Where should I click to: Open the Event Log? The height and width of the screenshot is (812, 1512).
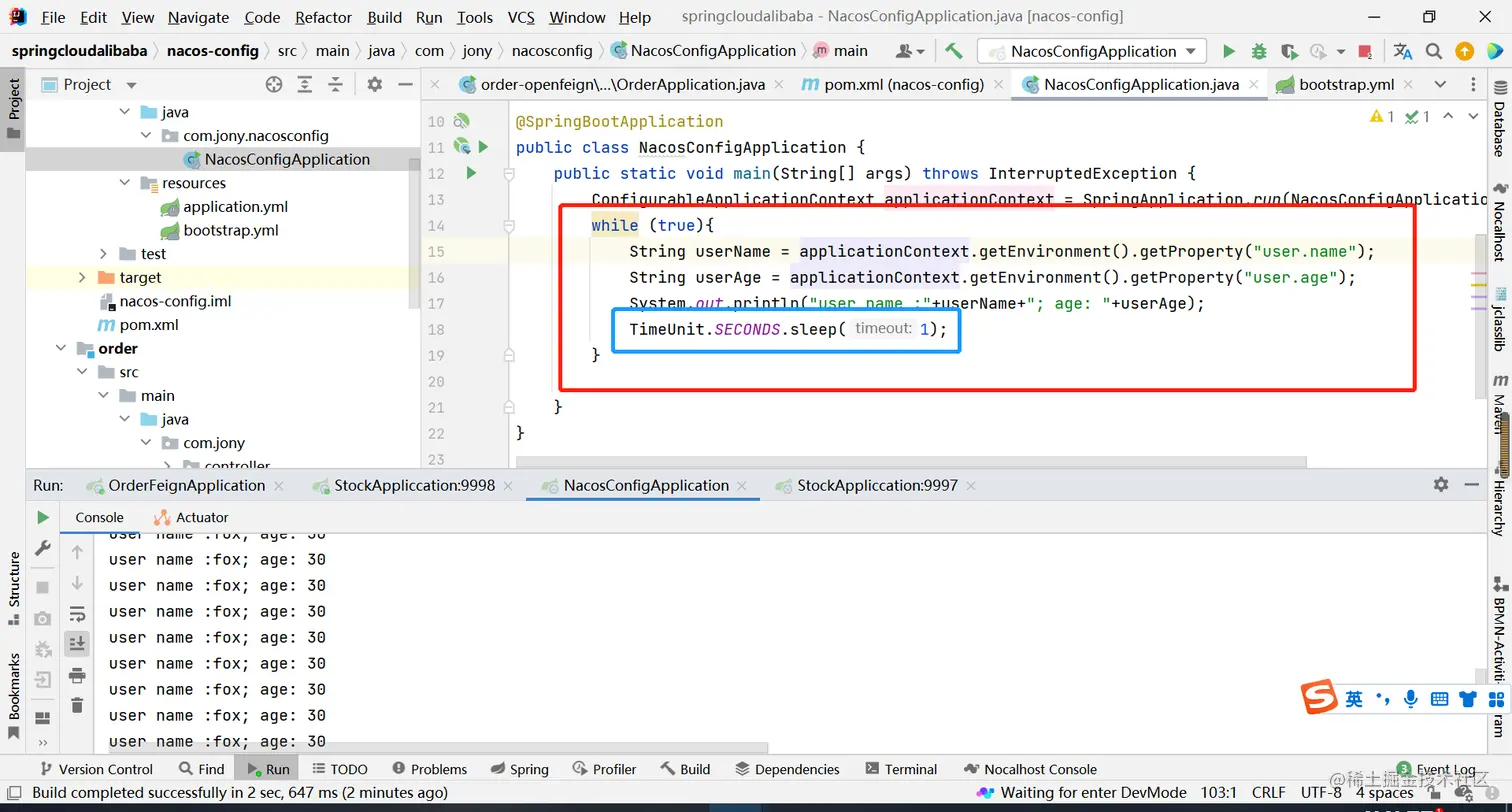[1437, 769]
